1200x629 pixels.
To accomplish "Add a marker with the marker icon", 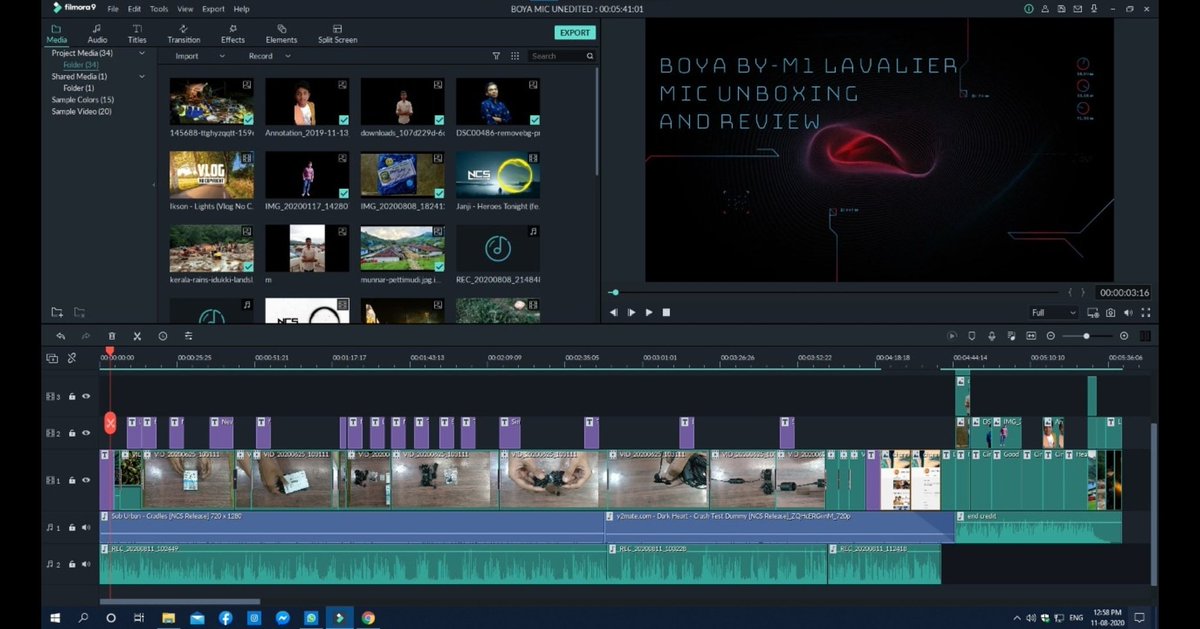I will click(971, 336).
